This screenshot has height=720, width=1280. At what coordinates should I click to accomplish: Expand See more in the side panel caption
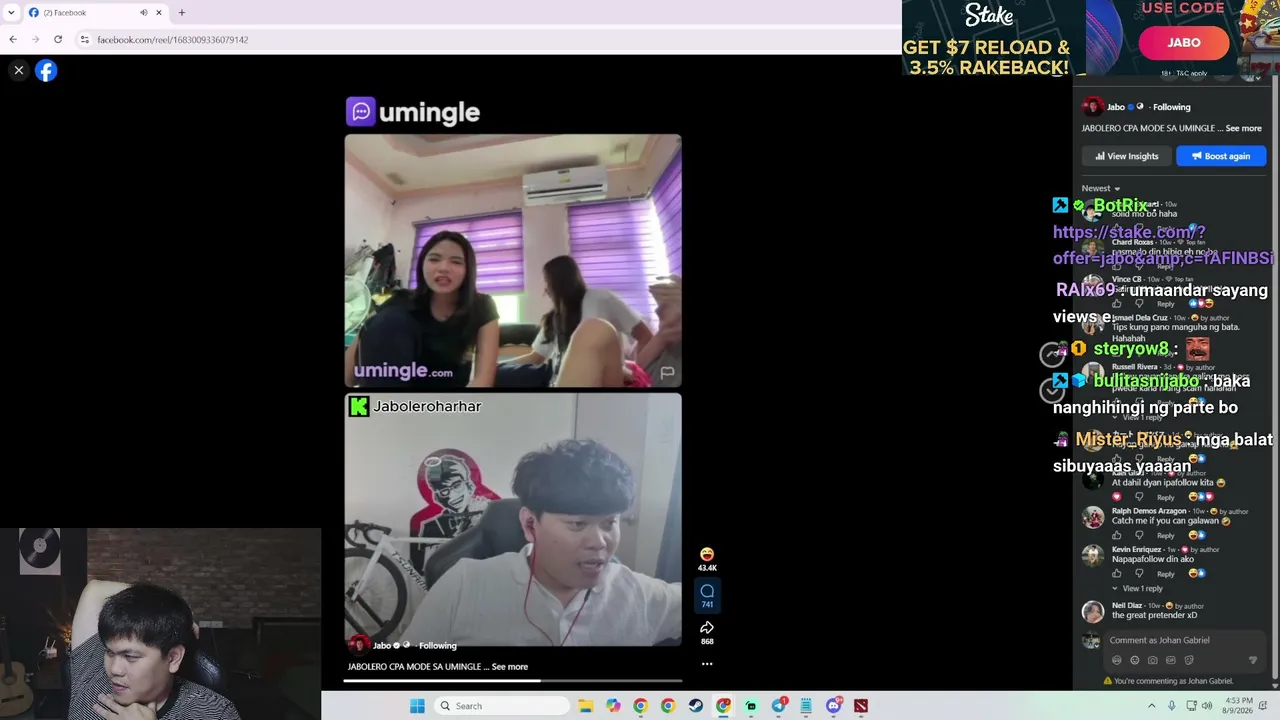1244,128
